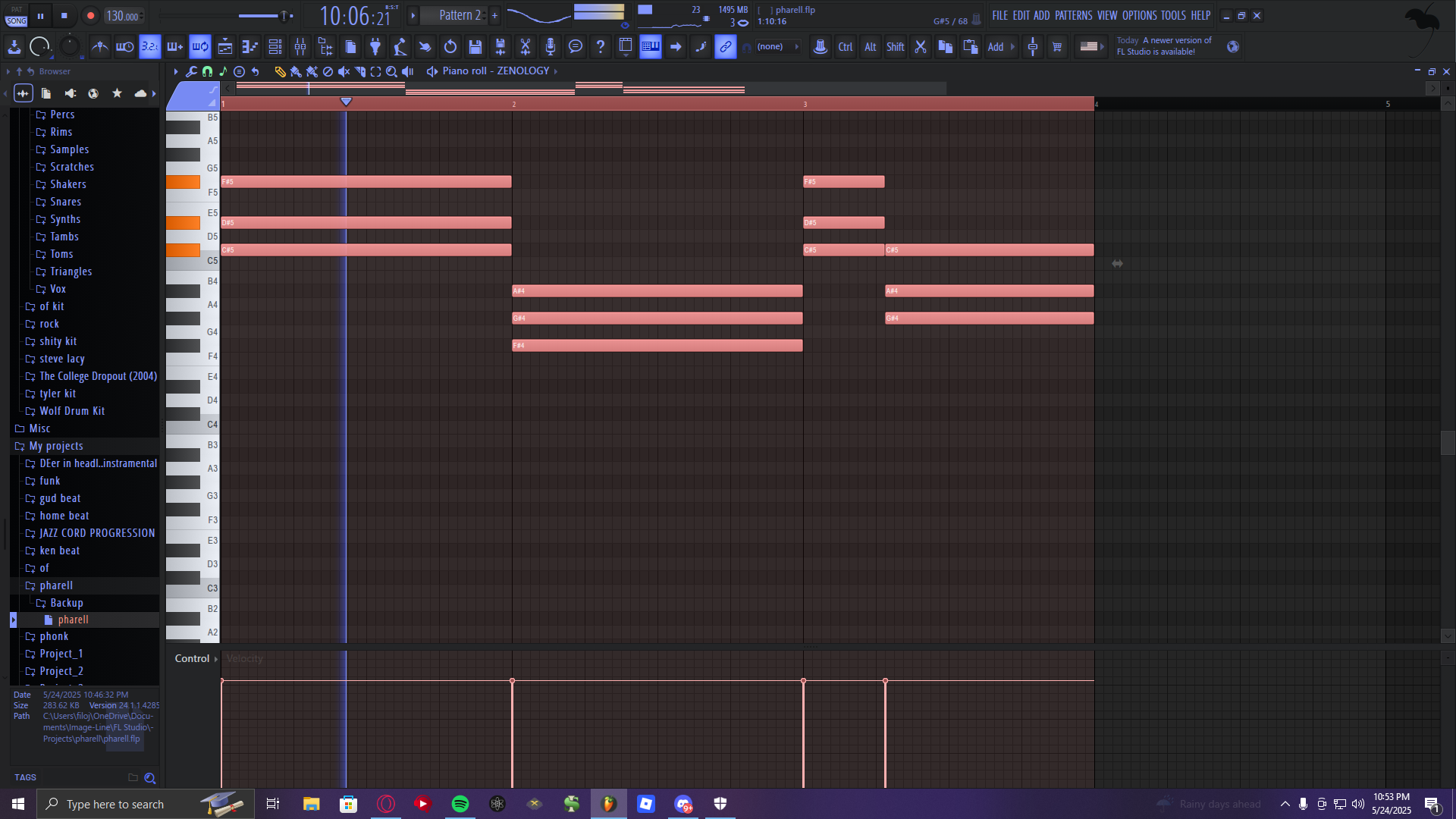The width and height of the screenshot is (1456, 819).
Task: Click the piano roll magnet snap icon
Action: pyautogui.click(x=207, y=71)
